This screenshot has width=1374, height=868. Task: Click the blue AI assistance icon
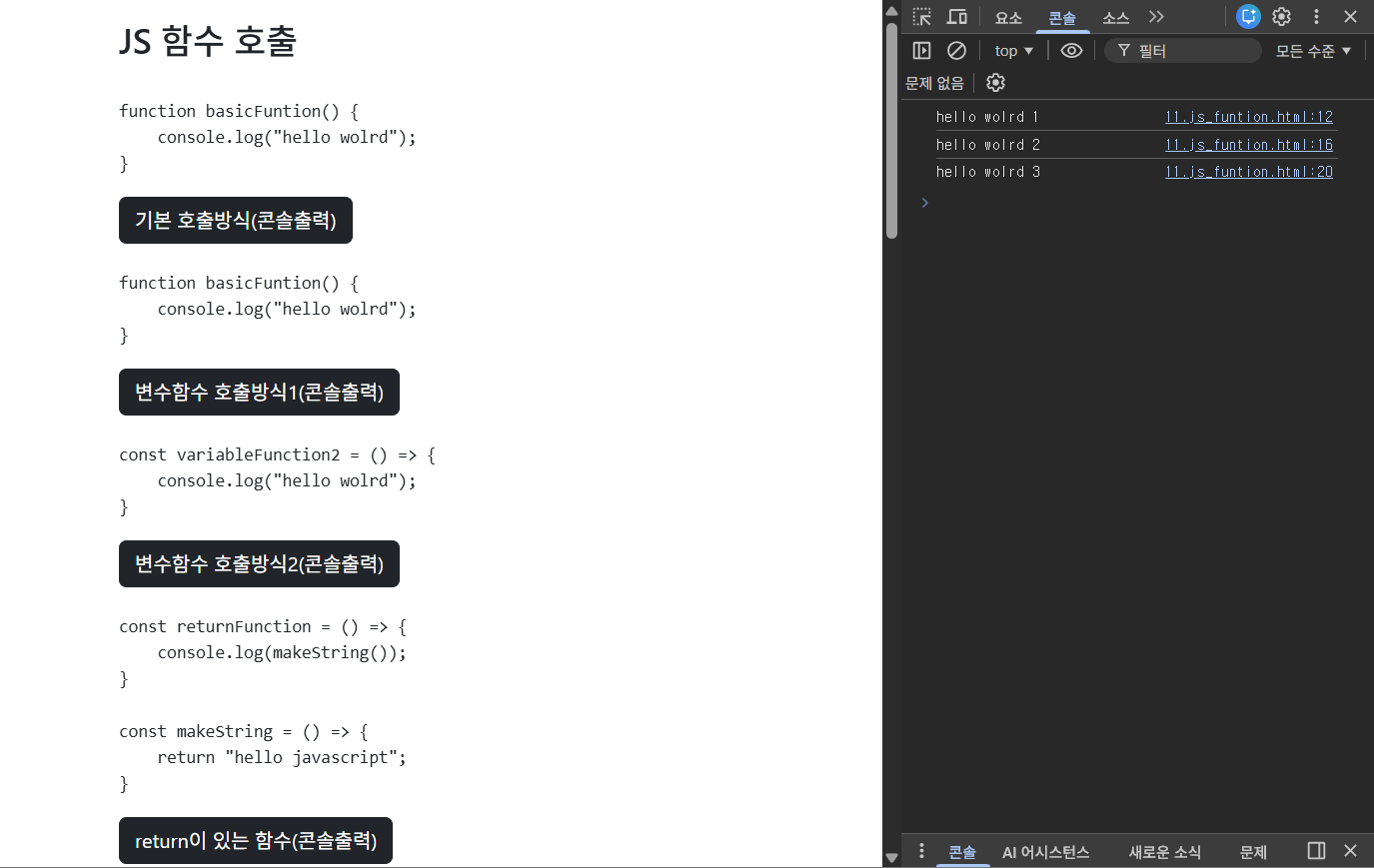[1248, 17]
